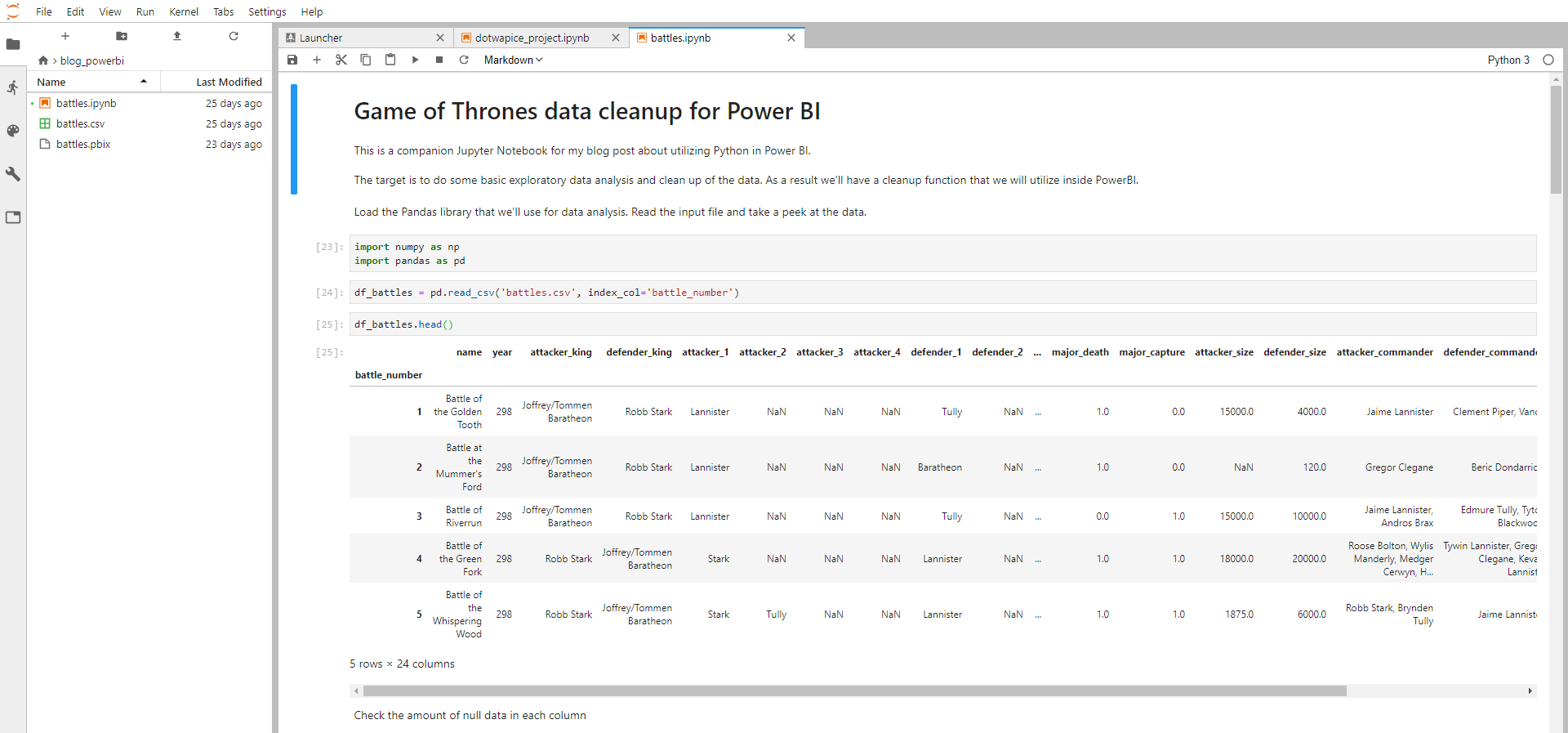Click the battle_number index header
1568x733 pixels.
(389, 375)
